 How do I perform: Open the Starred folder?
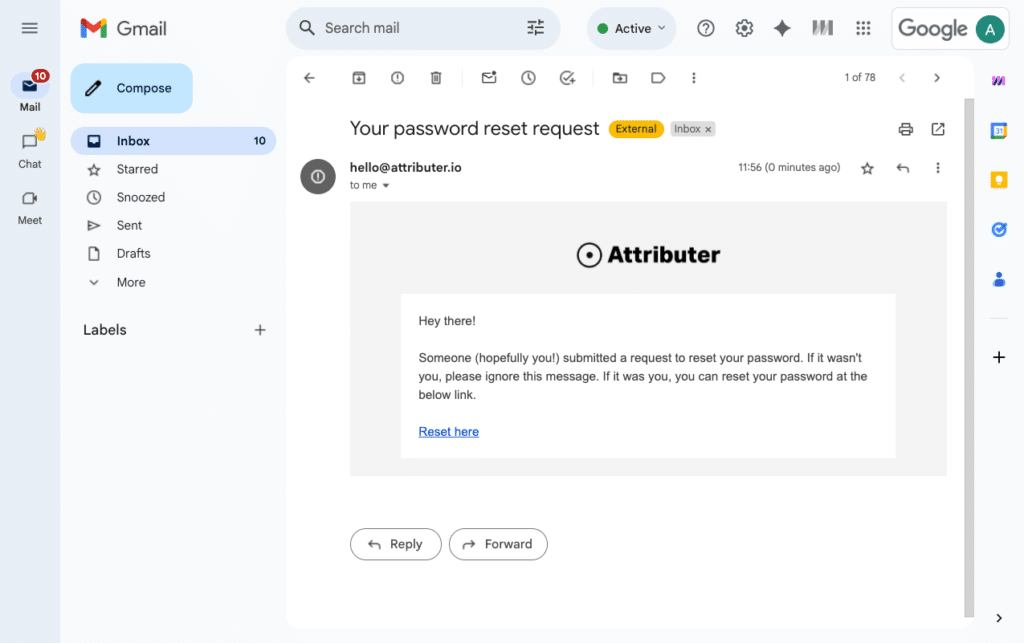[x=136, y=169]
